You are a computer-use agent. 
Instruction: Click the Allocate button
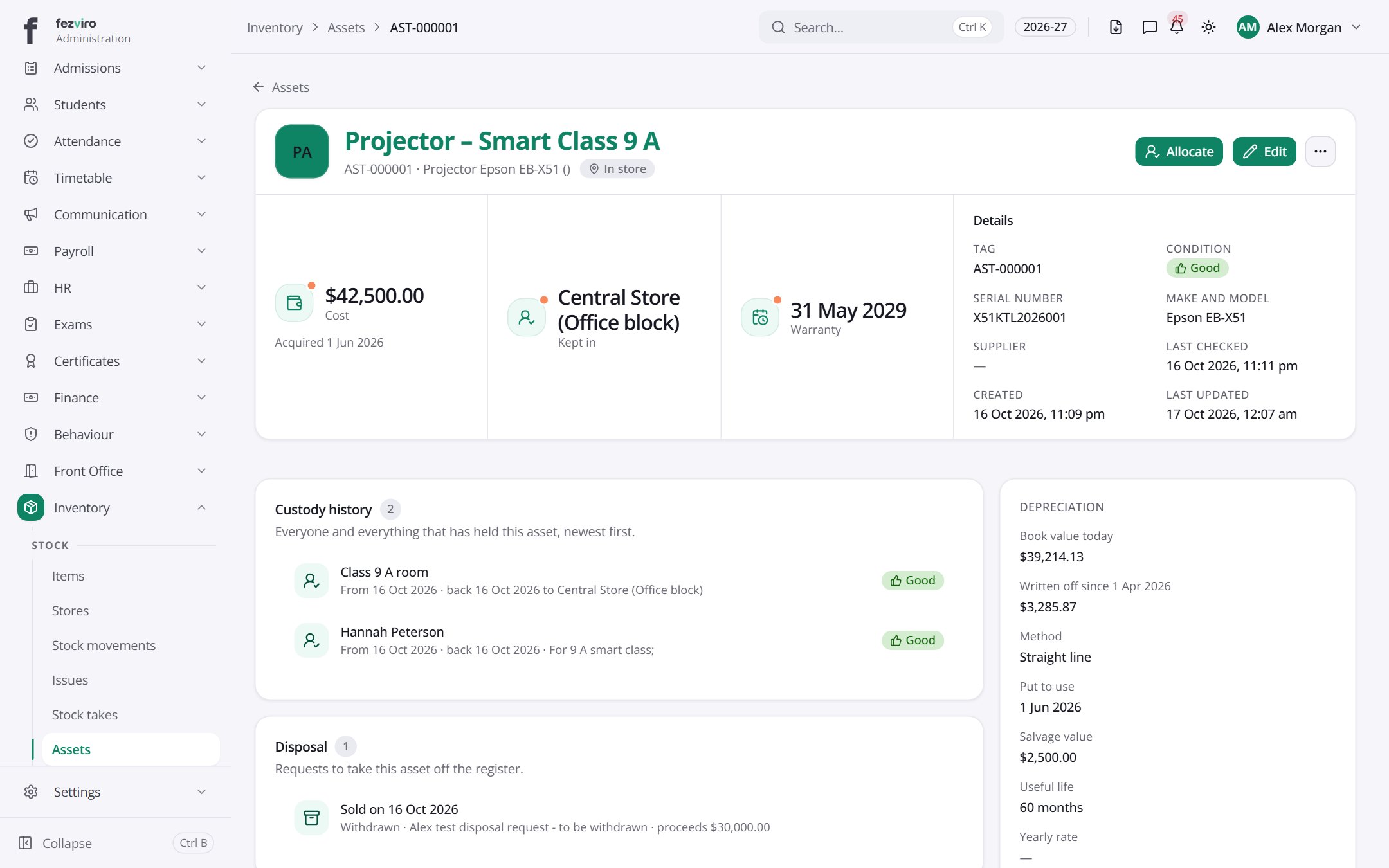point(1179,152)
